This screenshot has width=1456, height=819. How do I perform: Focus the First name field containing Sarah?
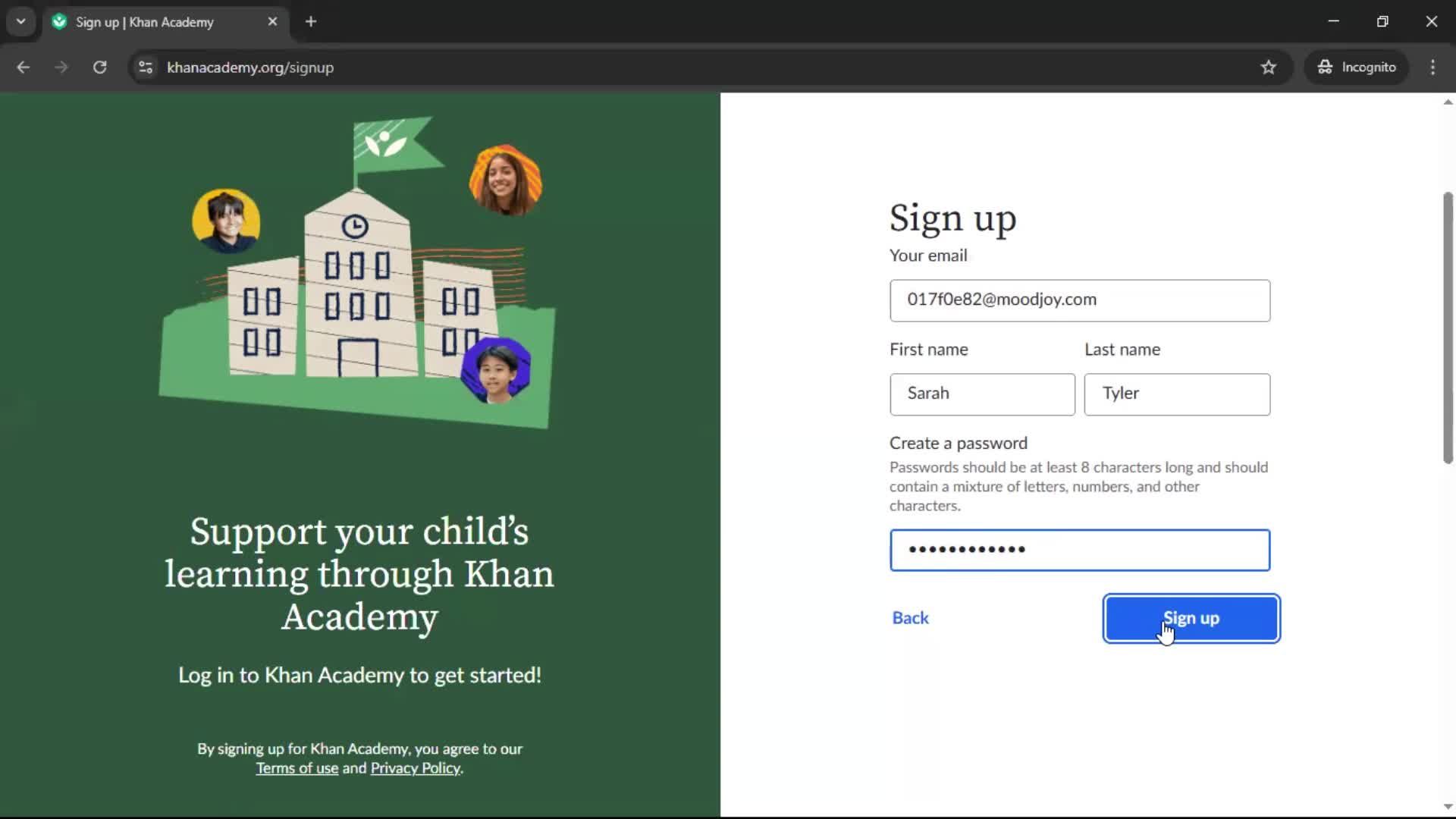point(982,394)
